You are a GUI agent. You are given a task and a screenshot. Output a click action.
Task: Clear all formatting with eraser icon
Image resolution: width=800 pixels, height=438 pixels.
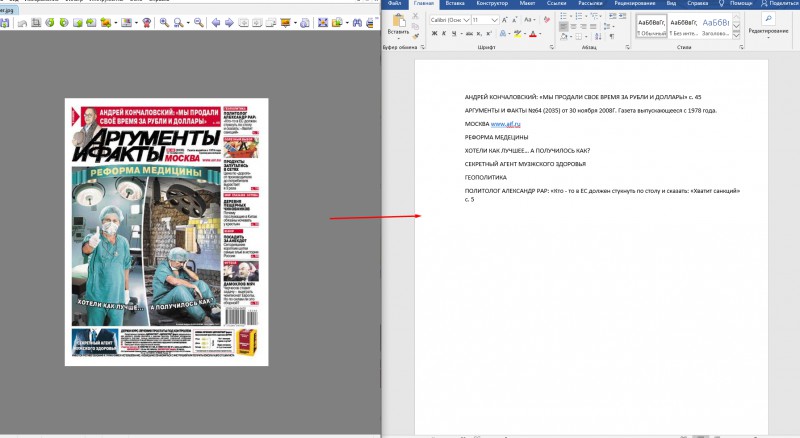click(x=547, y=19)
